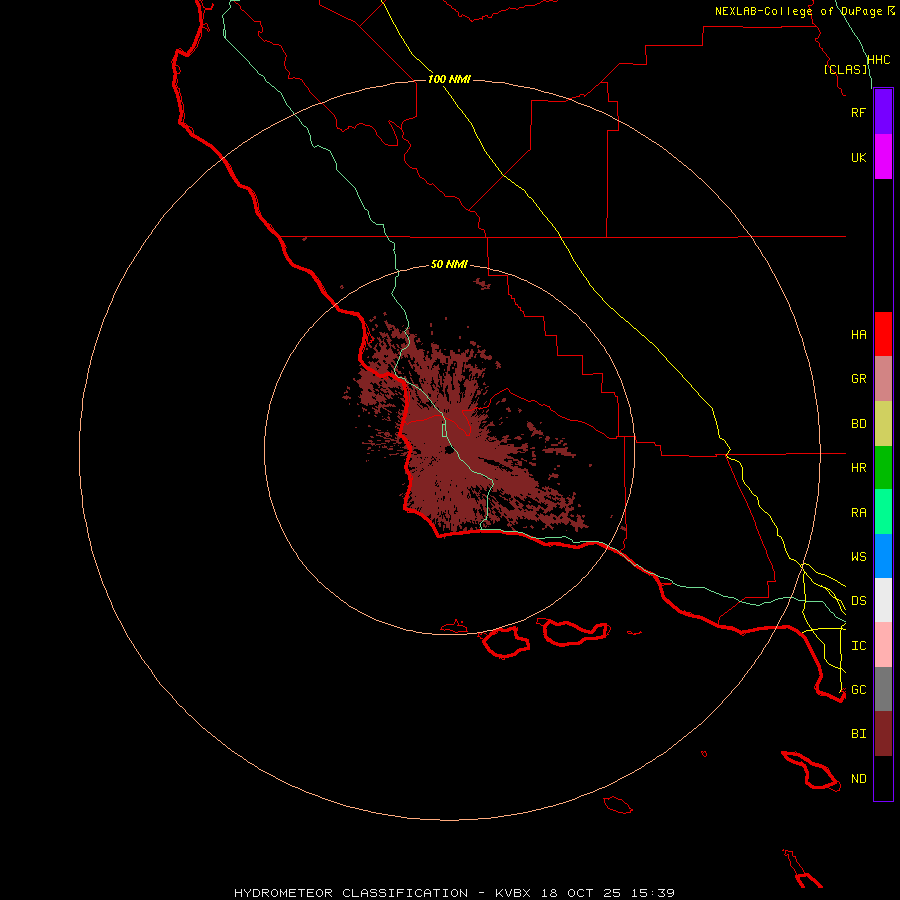Image resolution: width=900 pixels, height=900 pixels.
Task: Click the 'HHC' product label
Action: pyautogui.click(x=878, y=60)
